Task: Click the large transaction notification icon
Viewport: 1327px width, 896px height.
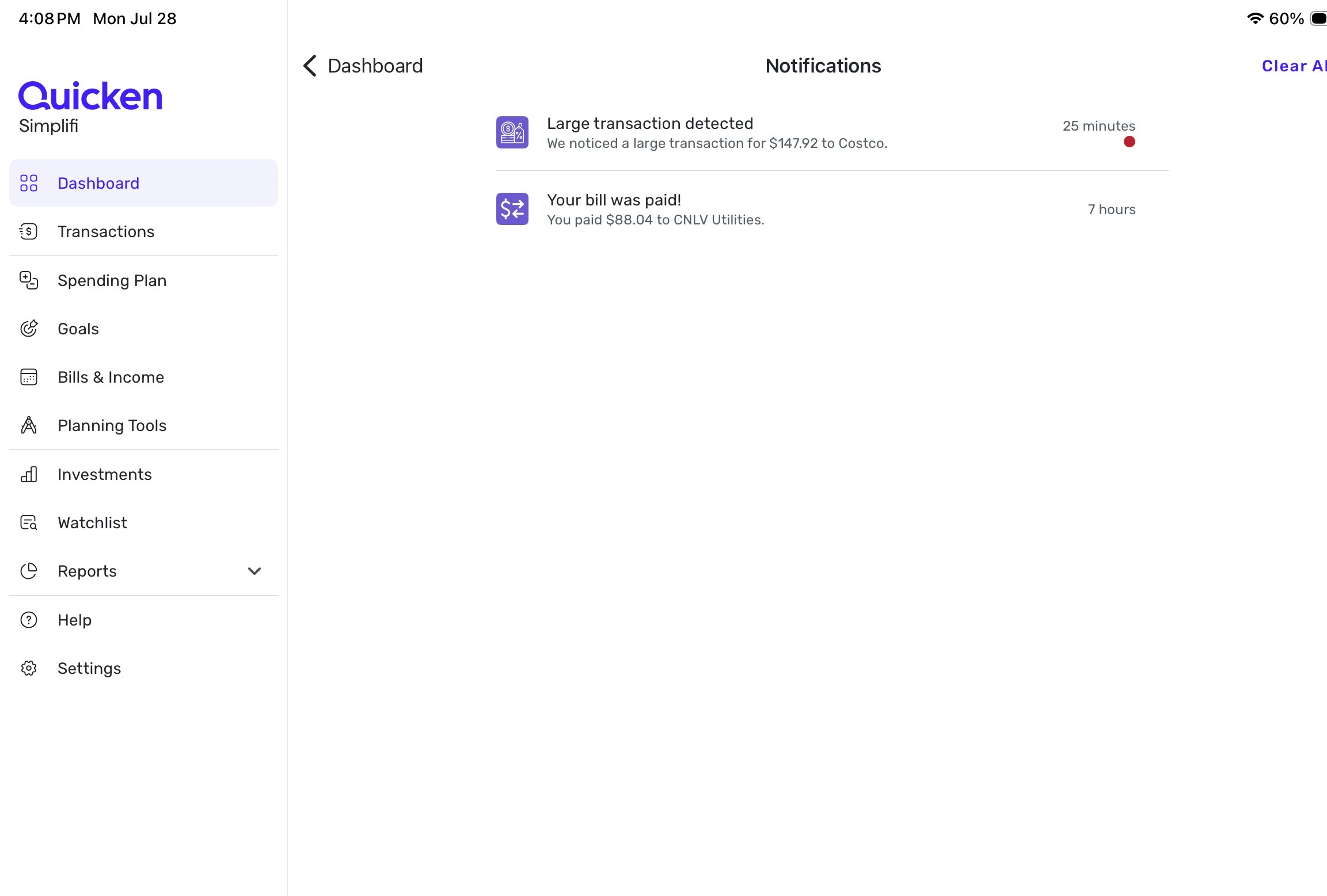Action: 512,132
